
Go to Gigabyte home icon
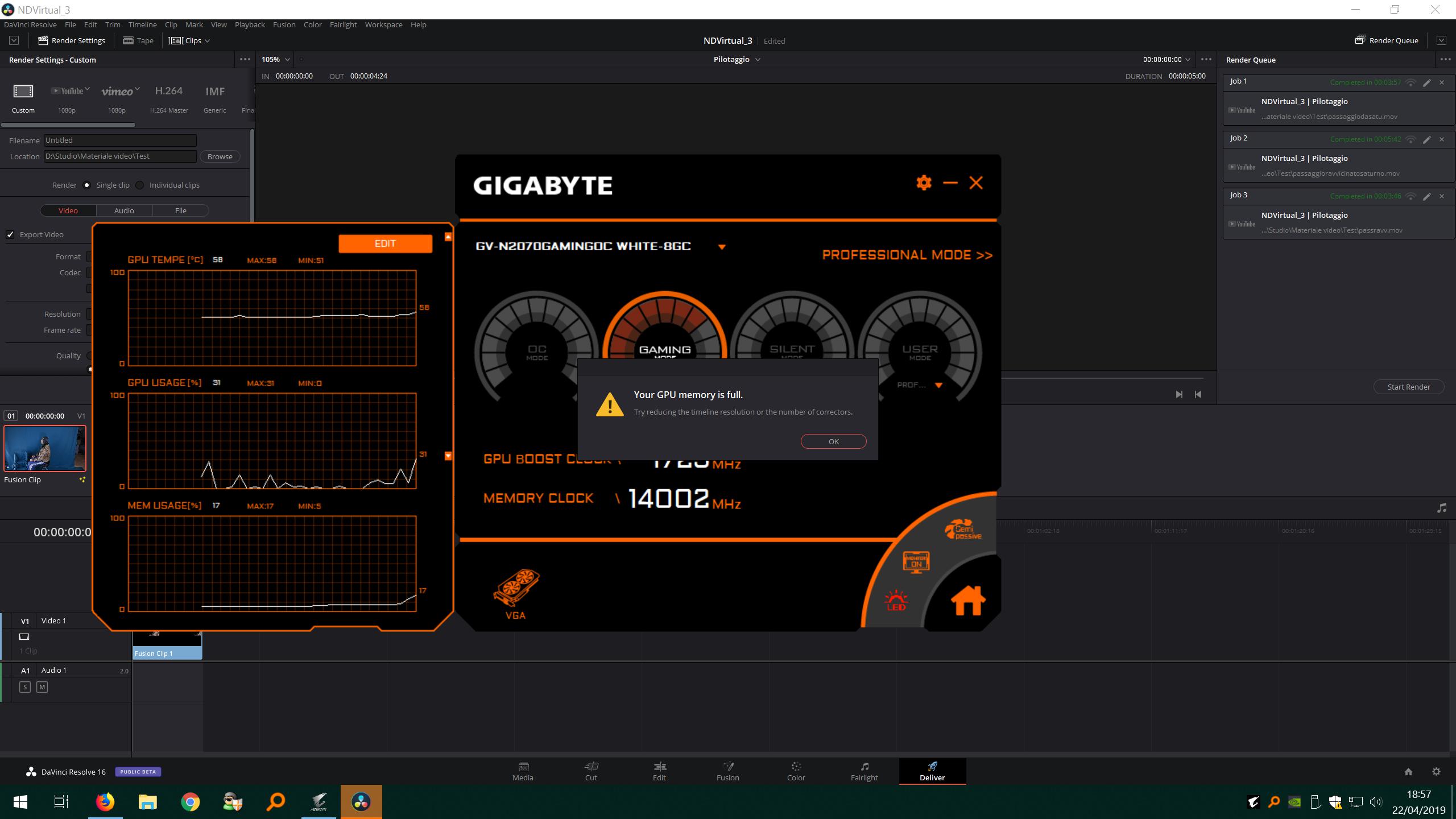[968, 601]
